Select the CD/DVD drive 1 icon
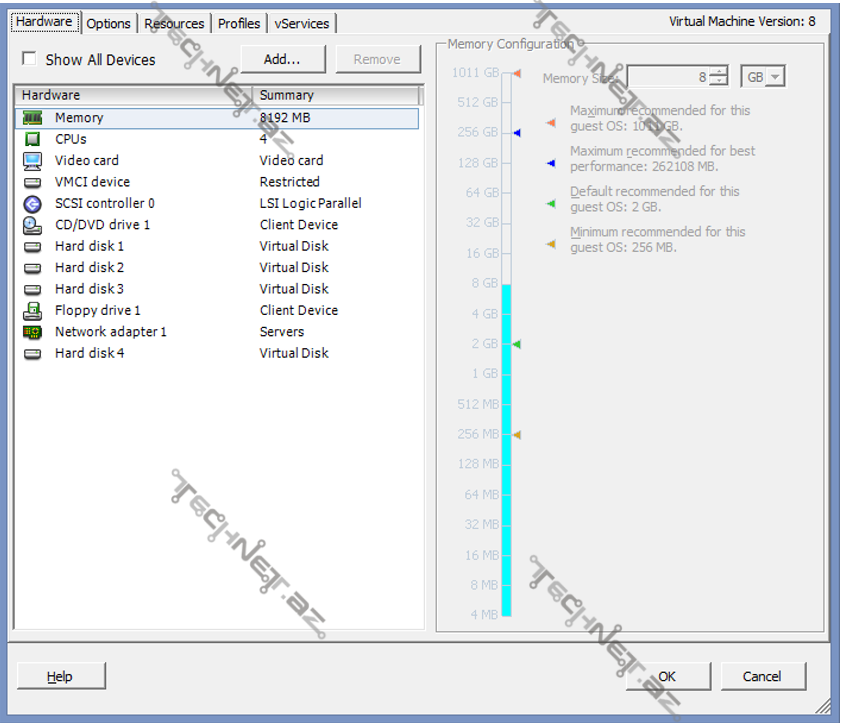The height and width of the screenshot is (723, 841). point(33,225)
